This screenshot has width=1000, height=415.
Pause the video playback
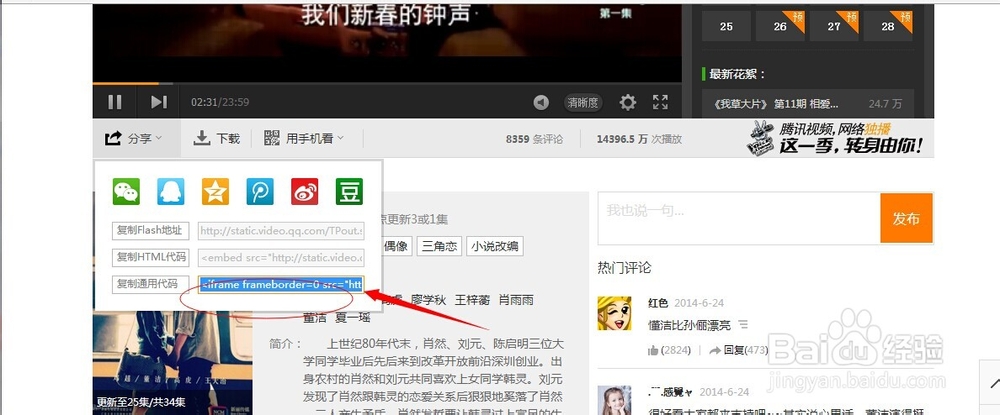click(115, 102)
